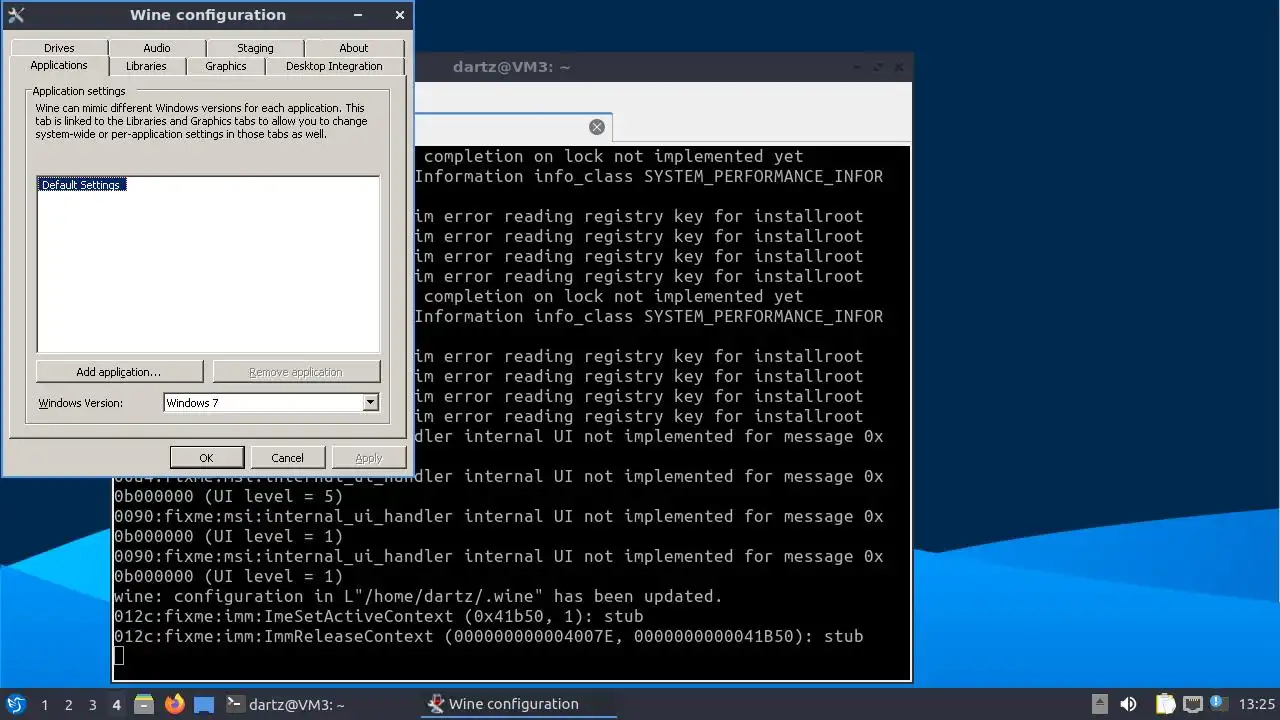Open the Graphics tab

pyautogui.click(x=226, y=66)
